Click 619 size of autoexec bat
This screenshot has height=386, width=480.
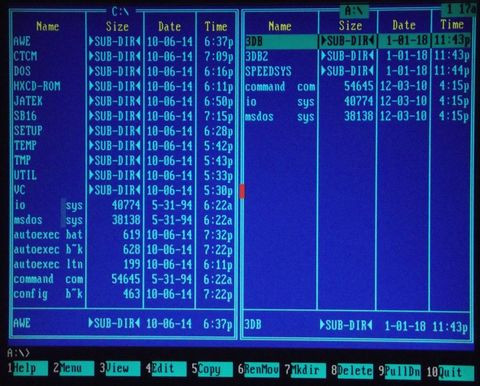132,235
